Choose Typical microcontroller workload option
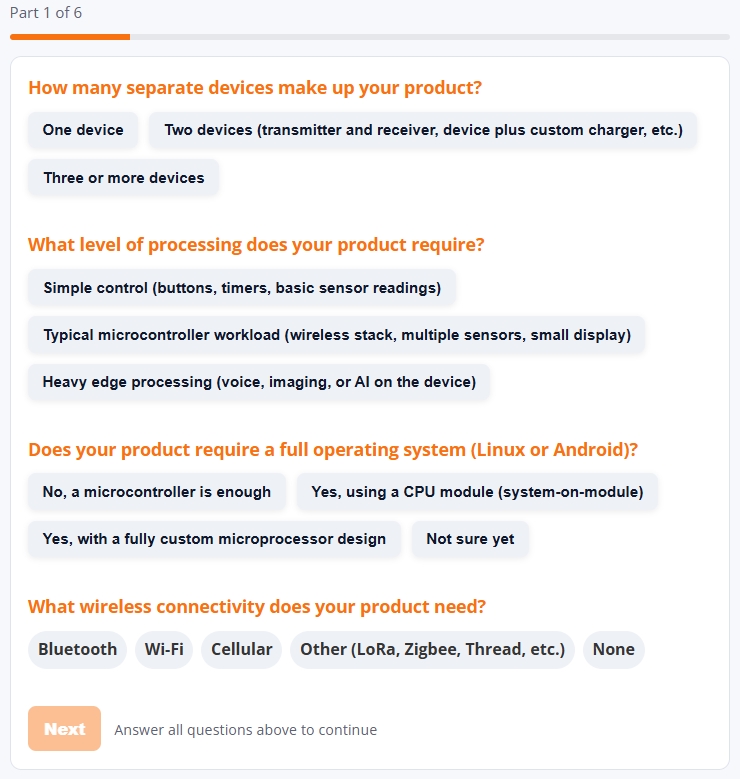The height and width of the screenshot is (779, 740). click(x=336, y=335)
